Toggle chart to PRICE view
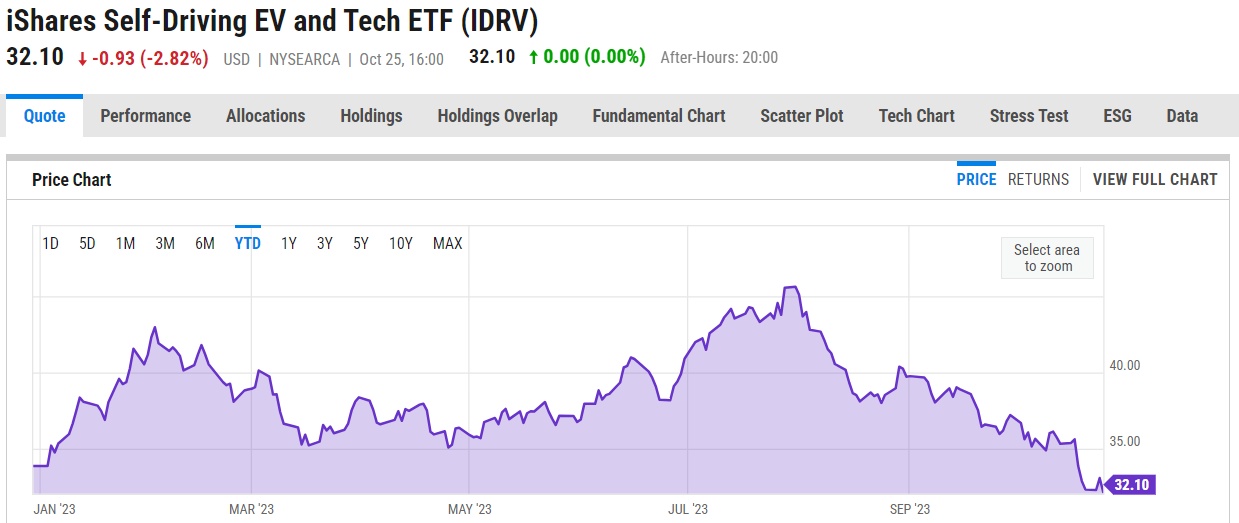The image size is (1239, 523). pyautogui.click(x=976, y=180)
